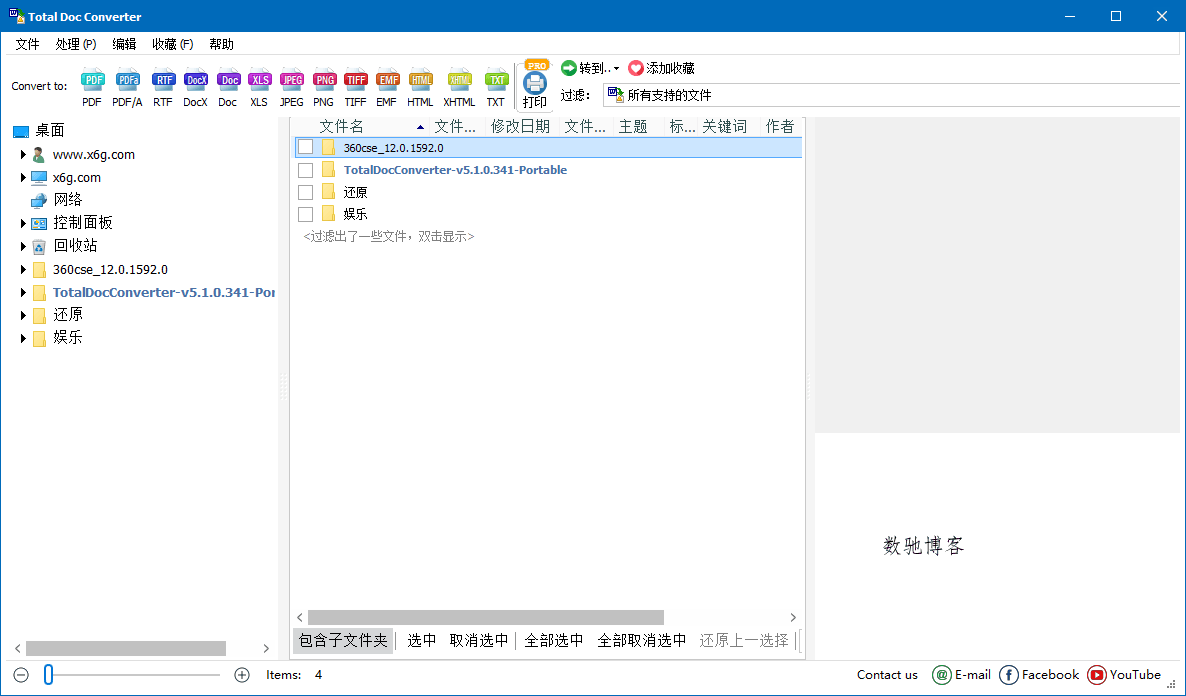
Task: Open the 处理 (P) menu
Action: [76, 44]
